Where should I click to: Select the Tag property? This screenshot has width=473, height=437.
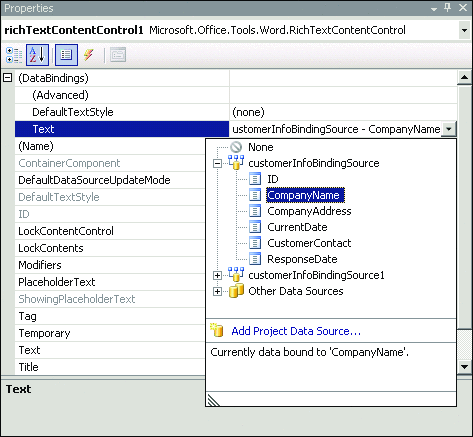pyautogui.click(x=110, y=316)
